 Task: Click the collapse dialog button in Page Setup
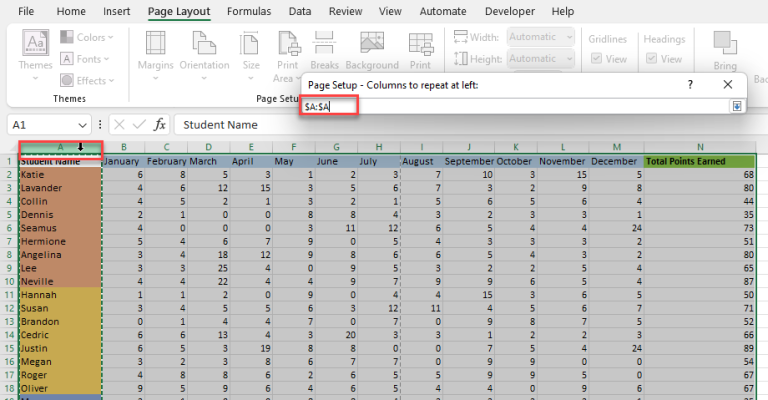[x=737, y=105]
